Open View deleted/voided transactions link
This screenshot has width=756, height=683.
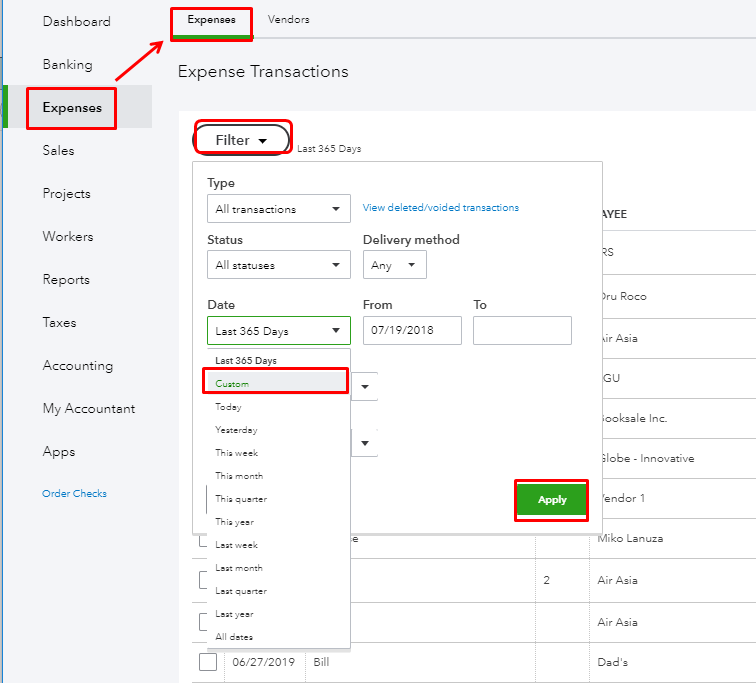(x=440, y=208)
